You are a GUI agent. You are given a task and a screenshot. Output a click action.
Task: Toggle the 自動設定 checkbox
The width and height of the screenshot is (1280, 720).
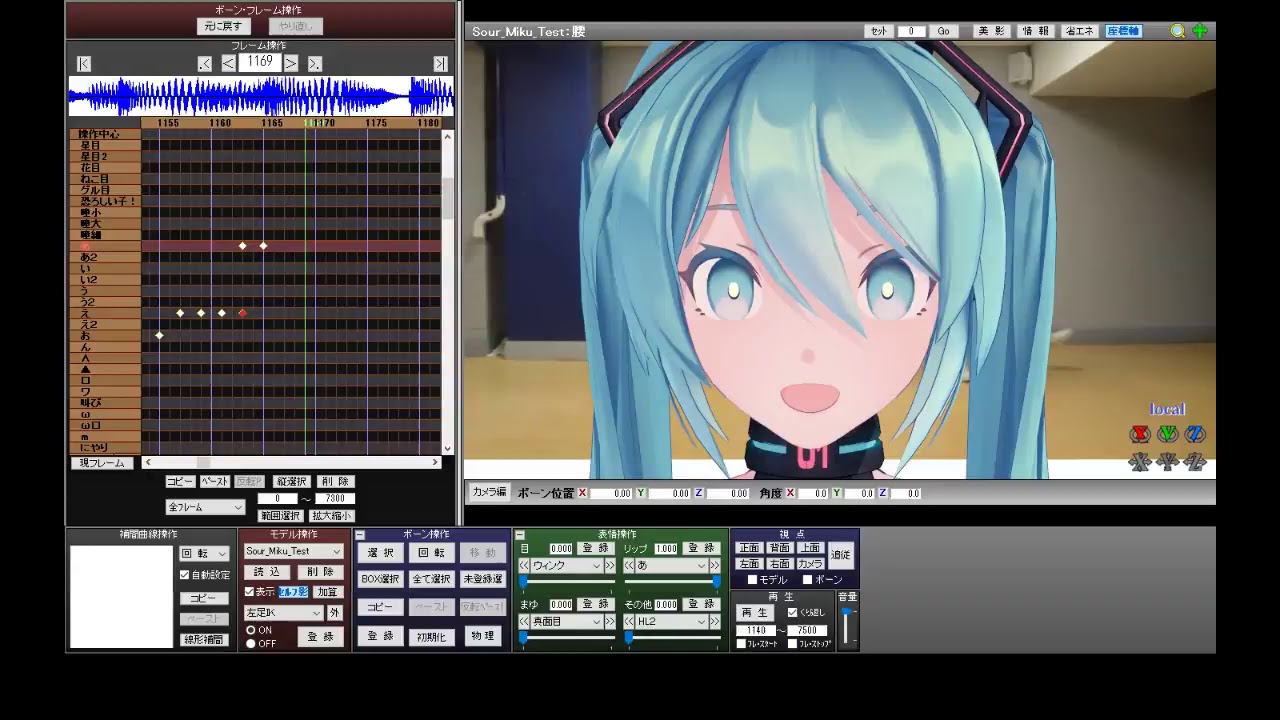pos(184,575)
